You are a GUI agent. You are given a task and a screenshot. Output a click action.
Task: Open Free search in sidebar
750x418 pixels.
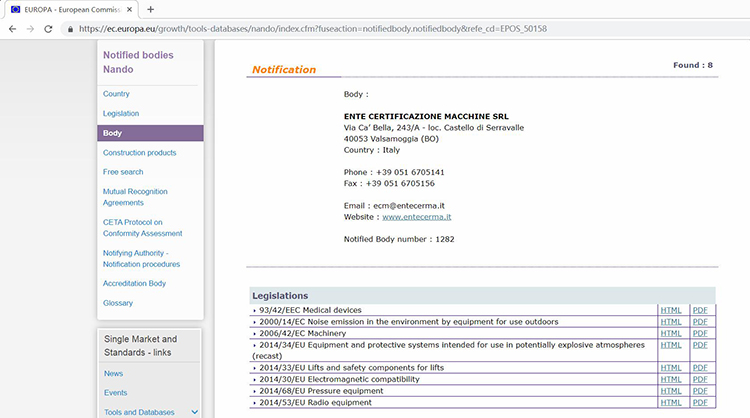tap(123, 172)
